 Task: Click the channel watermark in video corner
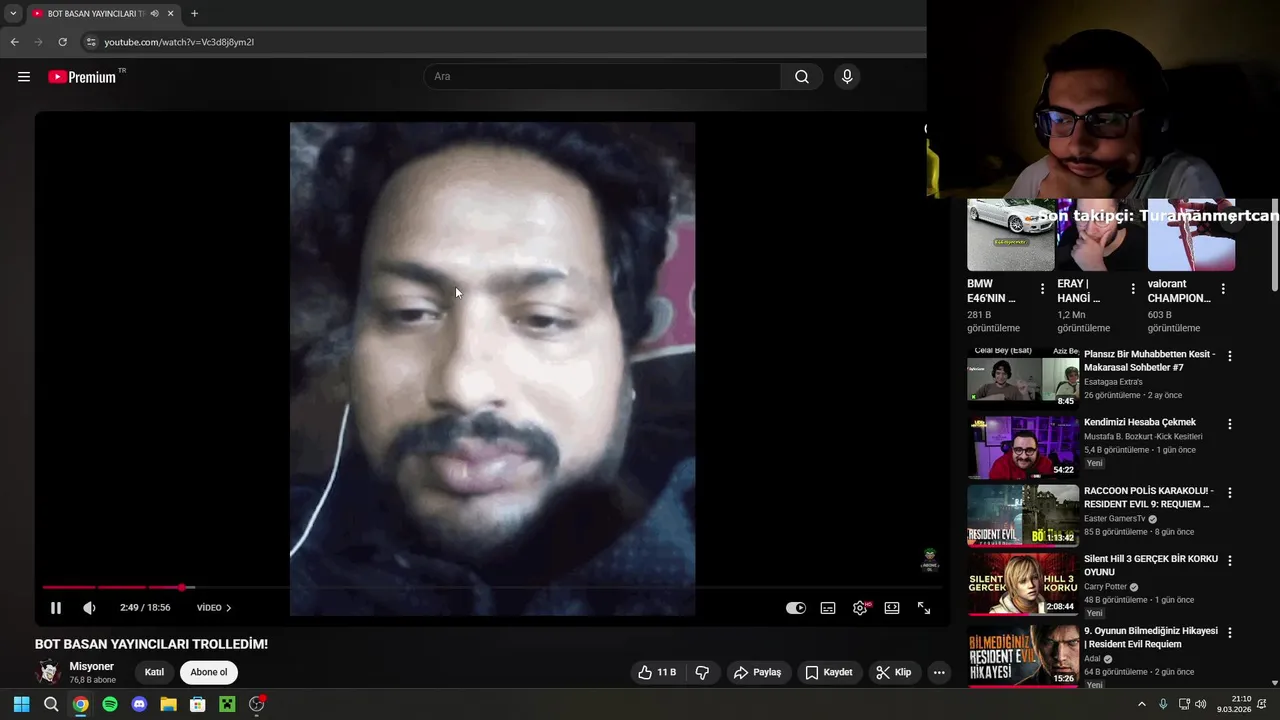(930, 560)
